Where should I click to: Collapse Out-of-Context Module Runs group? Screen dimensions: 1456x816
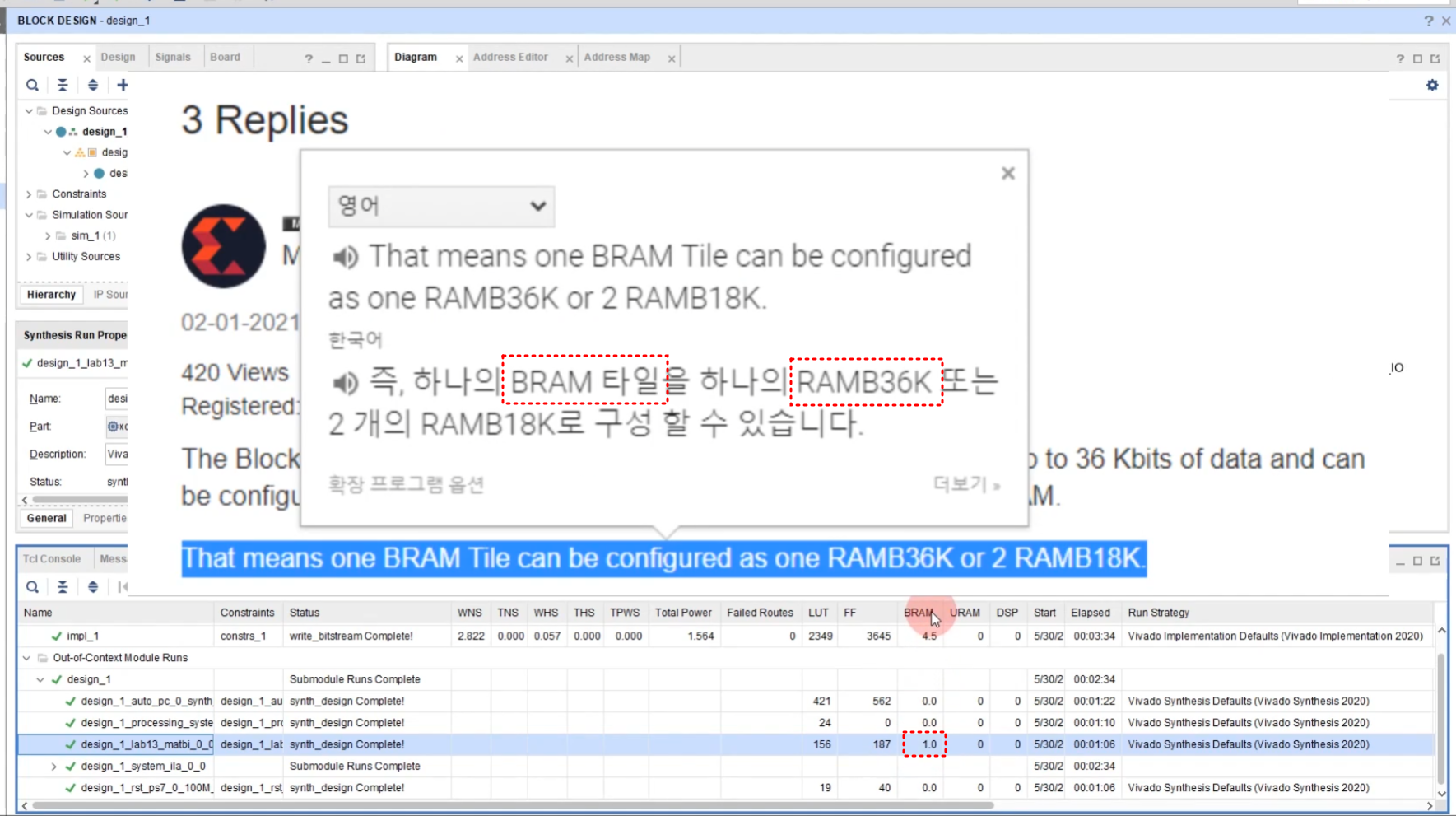click(x=27, y=658)
